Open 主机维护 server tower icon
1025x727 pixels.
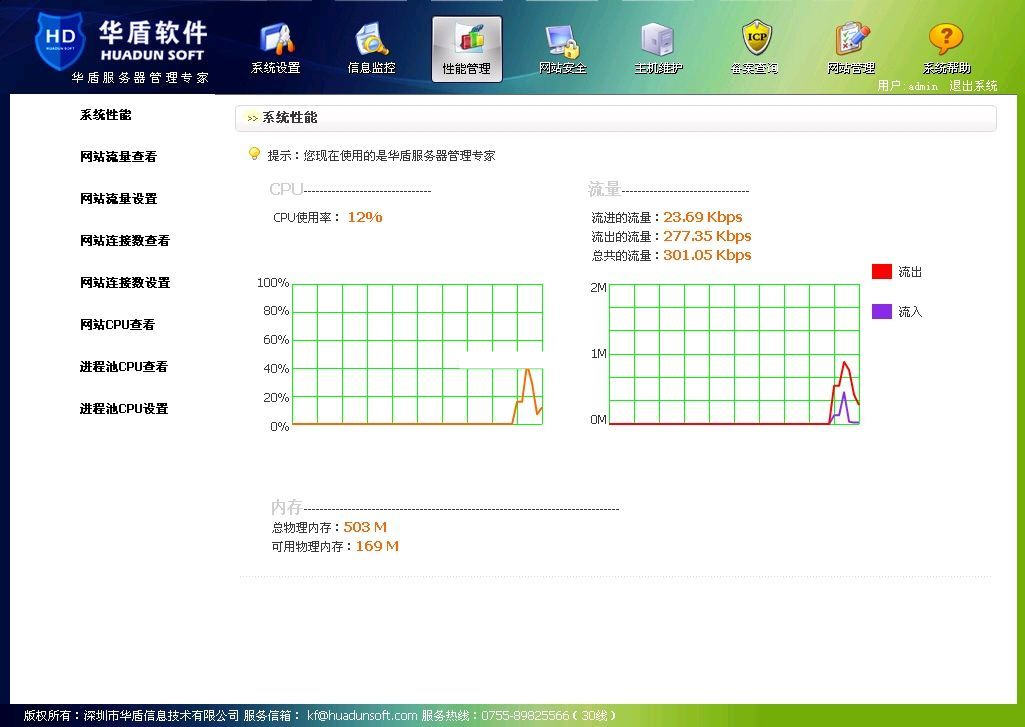coord(658,40)
